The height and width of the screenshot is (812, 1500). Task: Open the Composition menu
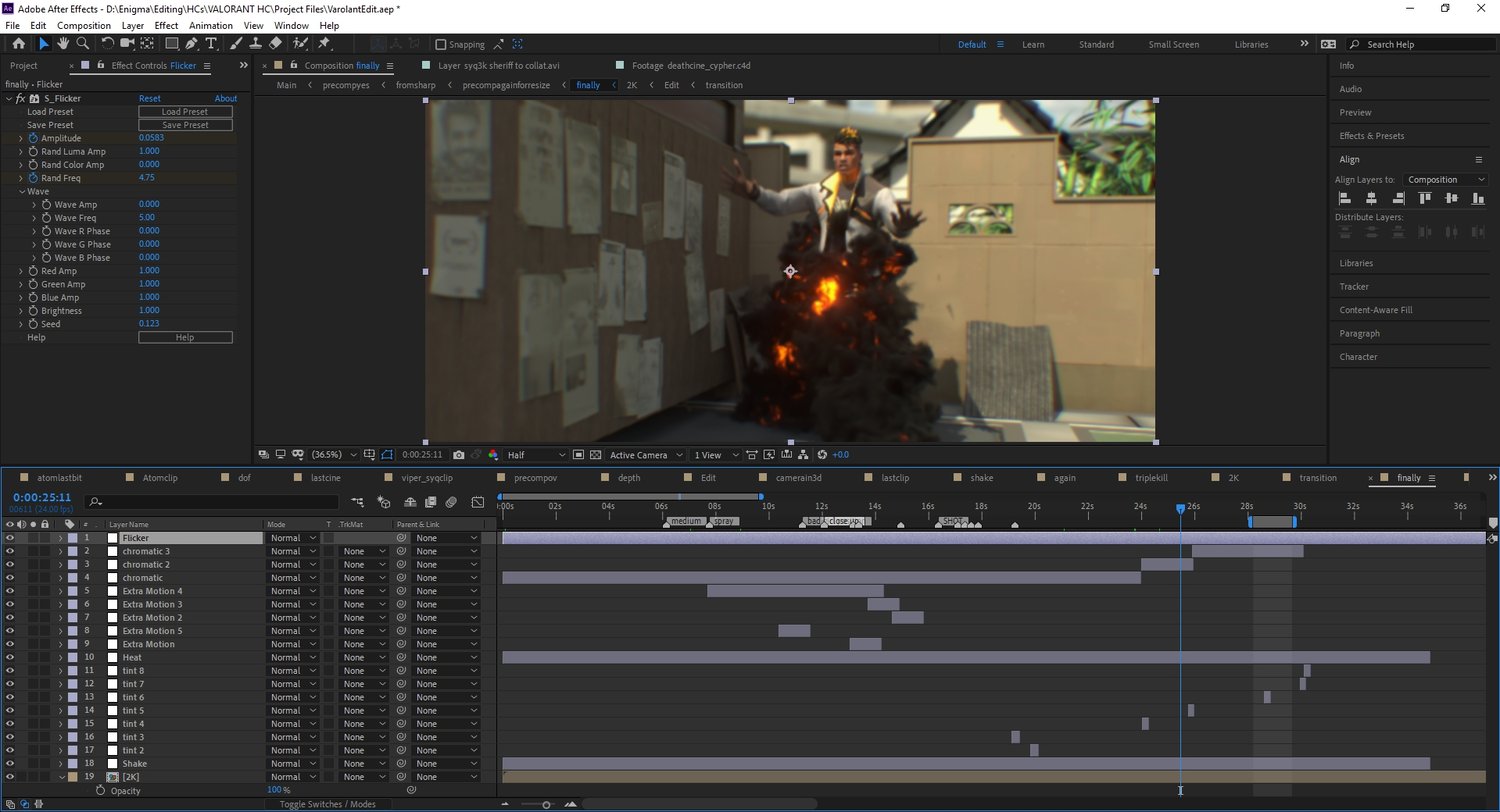coord(84,25)
